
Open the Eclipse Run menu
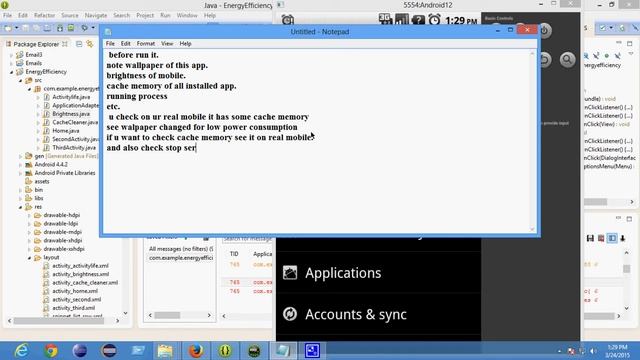[x=165, y=16]
